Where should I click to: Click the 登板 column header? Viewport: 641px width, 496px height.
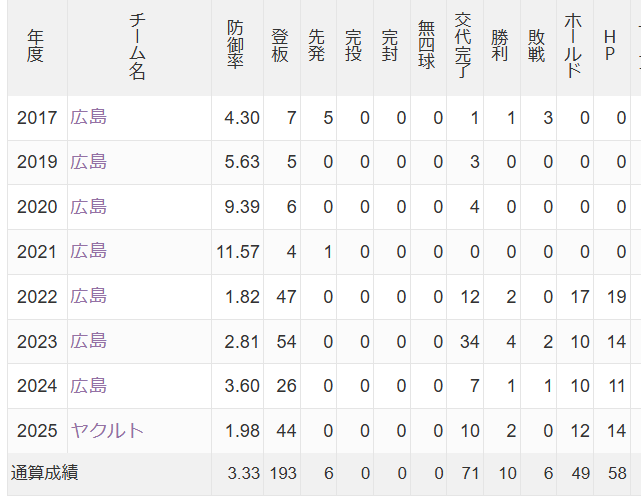coord(280,46)
